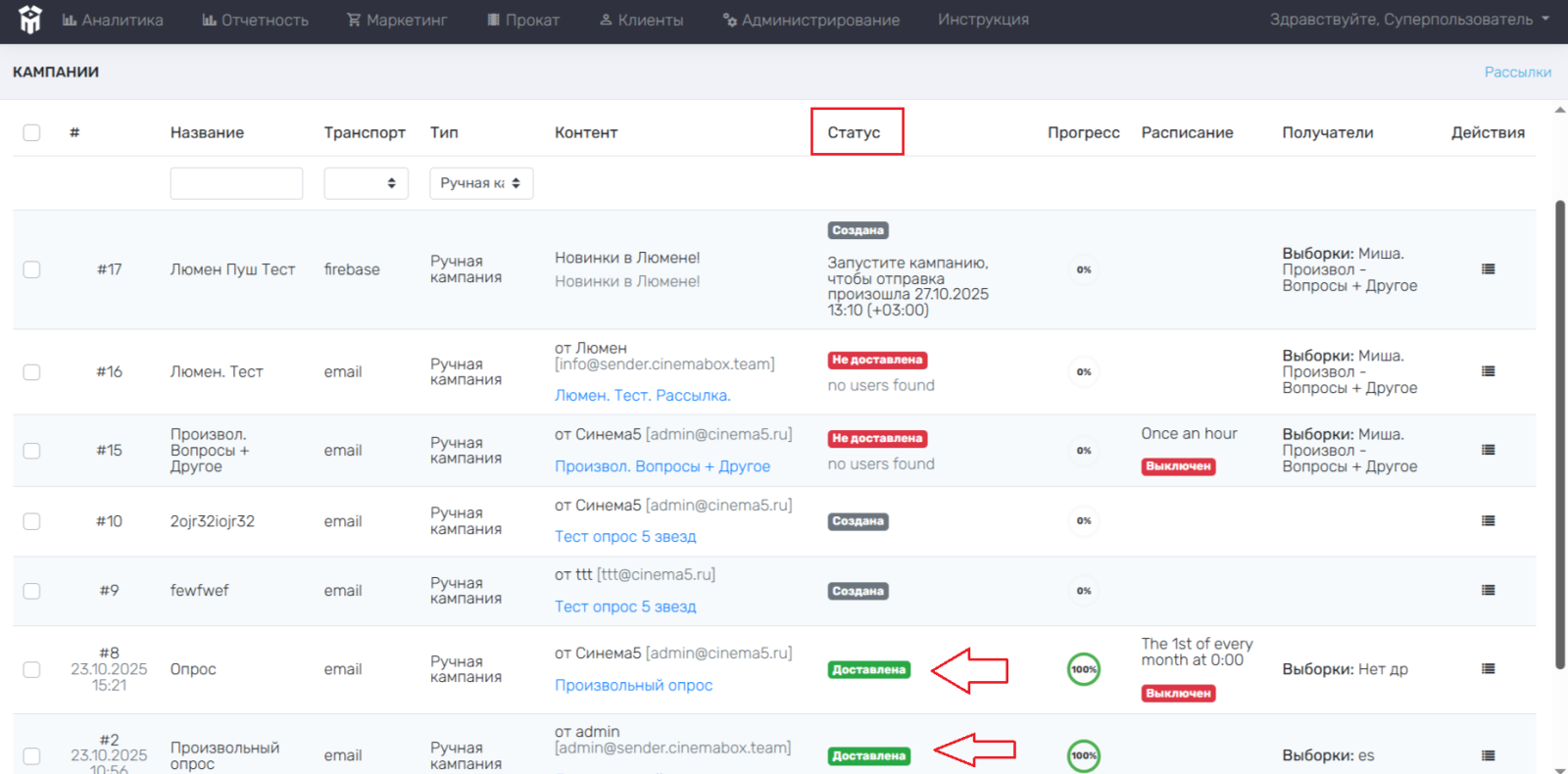The height and width of the screenshot is (774, 1568).
Task: Open actions menu icon for campaign #15
Action: [1488, 450]
